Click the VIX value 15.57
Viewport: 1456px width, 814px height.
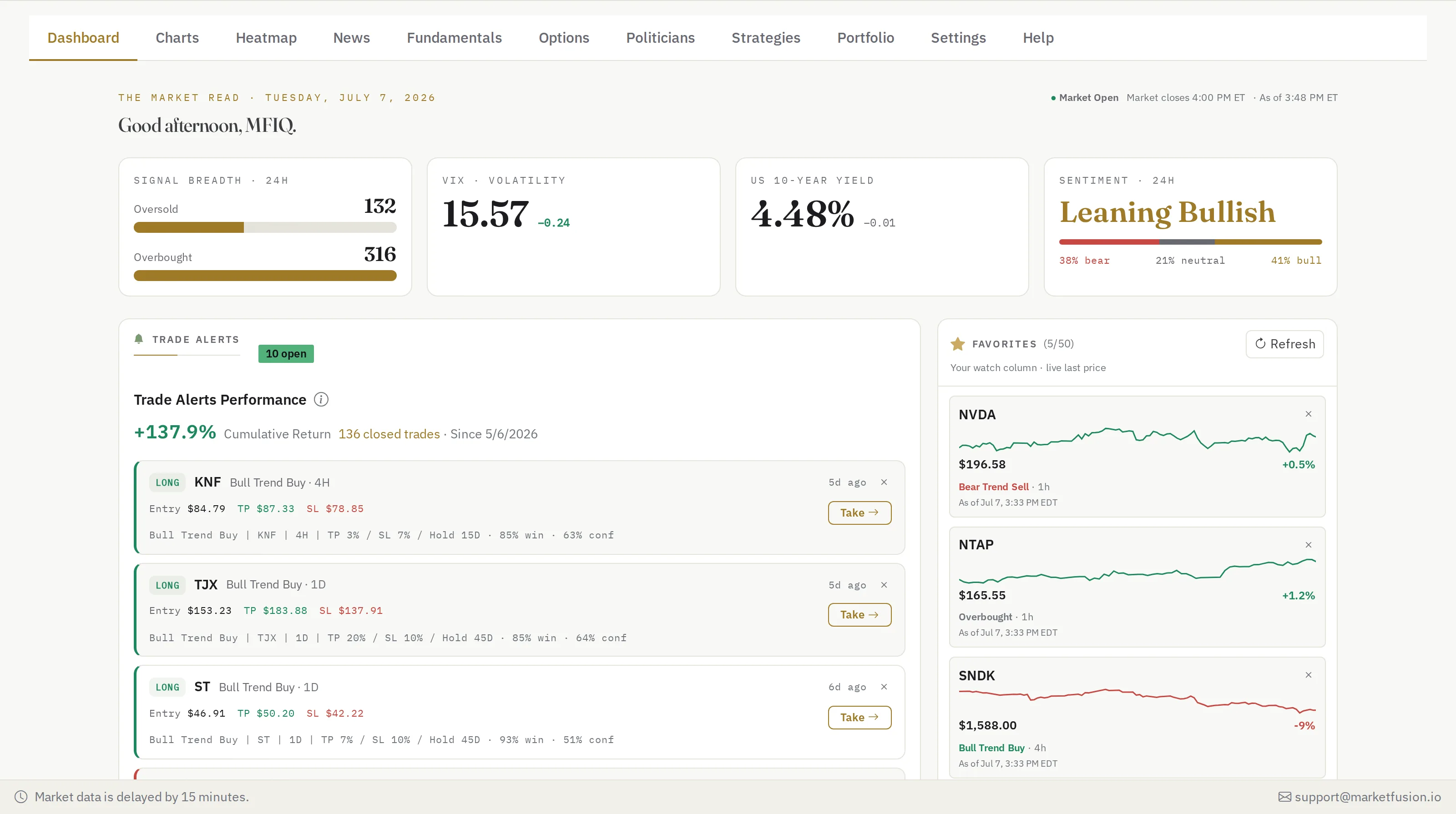(485, 214)
